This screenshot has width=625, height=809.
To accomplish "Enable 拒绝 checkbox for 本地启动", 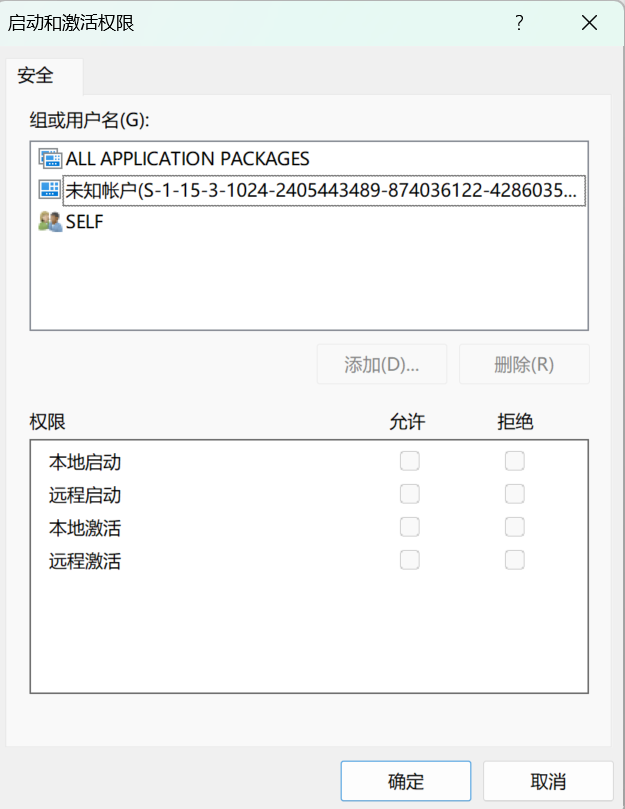I will click(x=514, y=460).
